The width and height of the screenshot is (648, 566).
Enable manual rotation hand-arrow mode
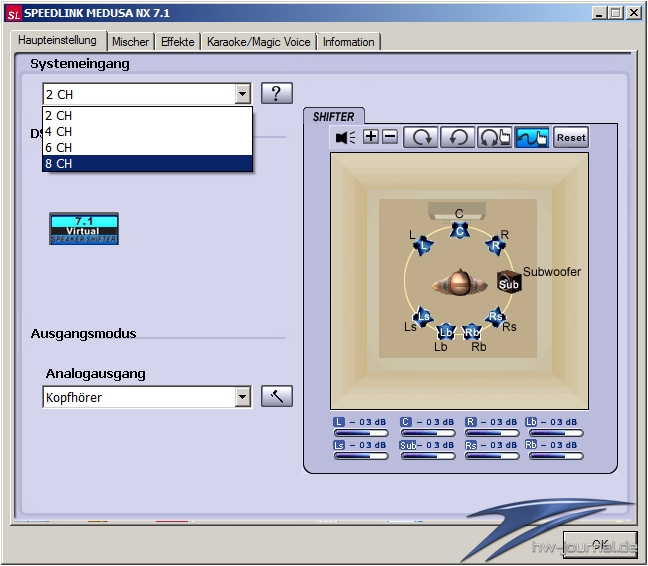(x=495, y=137)
